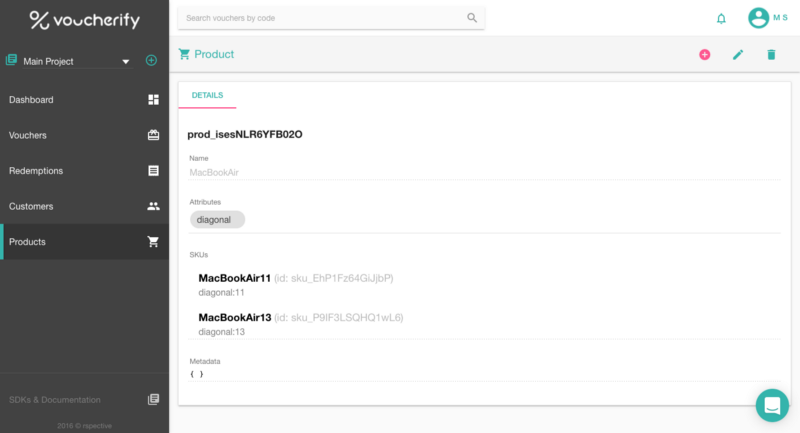The width and height of the screenshot is (800, 433).
Task: Click the Dashboard grid icon
Action: [x=153, y=99]
